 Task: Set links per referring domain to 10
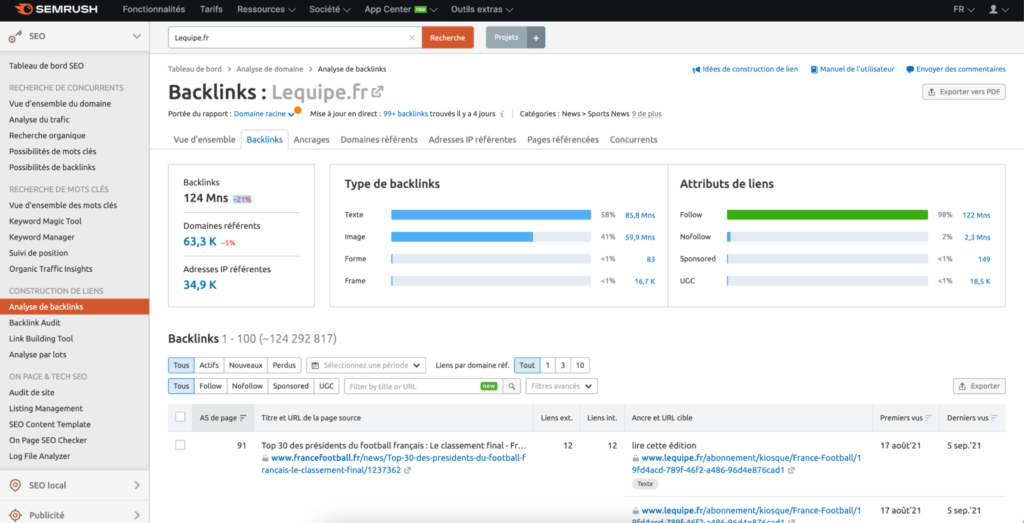click(579, 365)
